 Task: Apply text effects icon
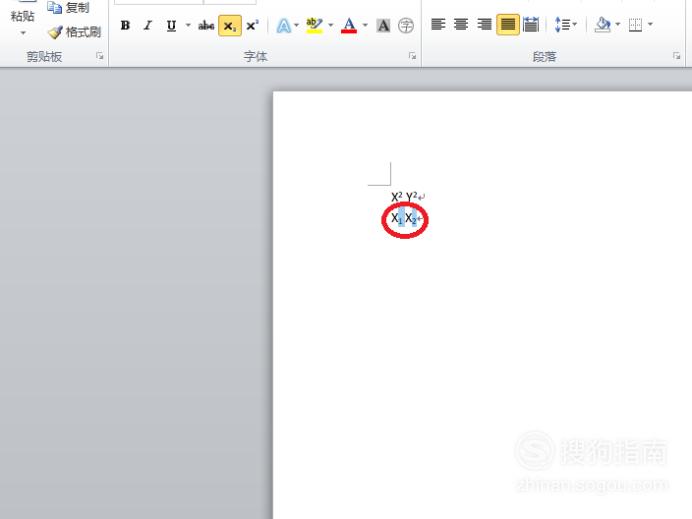283,26
